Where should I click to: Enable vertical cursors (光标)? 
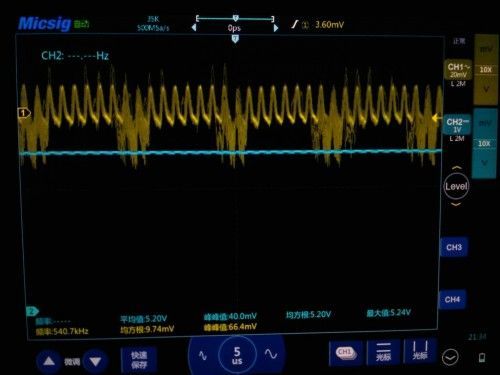click(420, 351)
